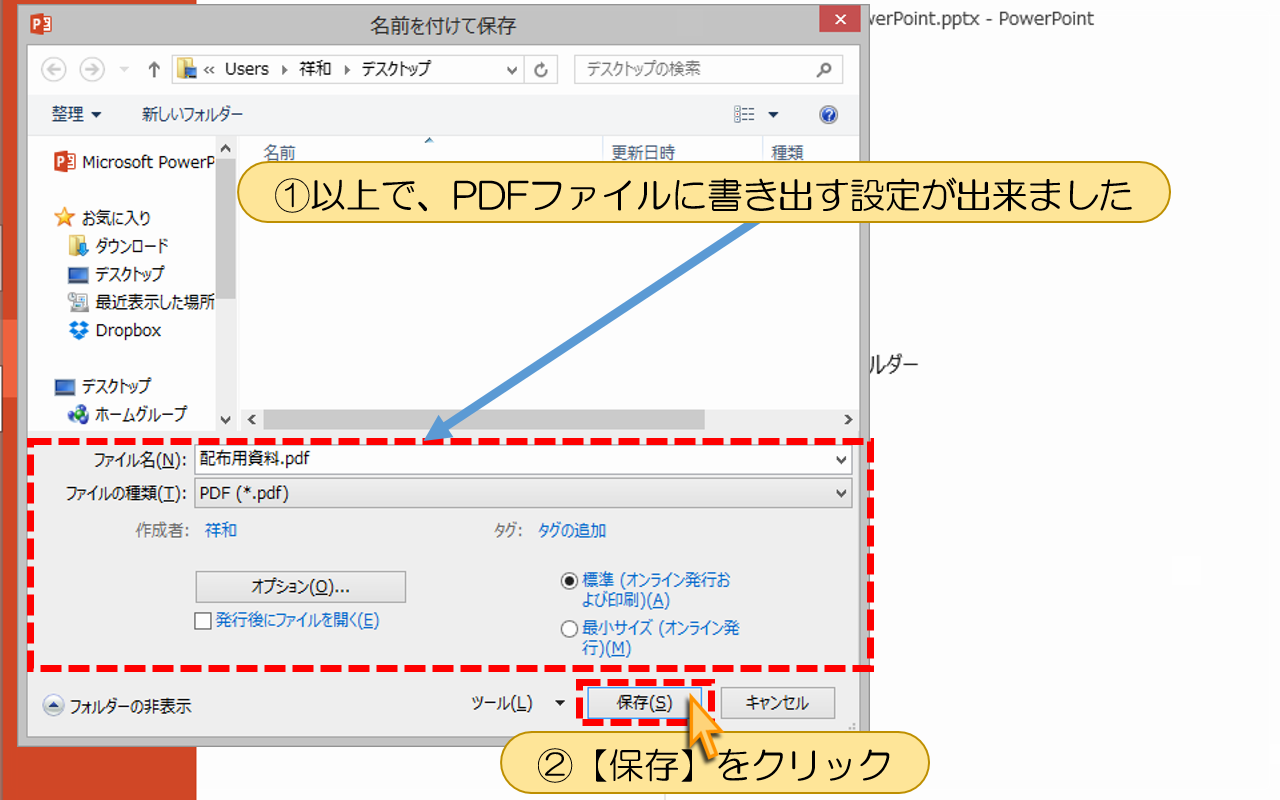Expand the ファイル名 dropdown arrow
The image size is (1280, 800).
pyautogui.click(x=840, y=460)
